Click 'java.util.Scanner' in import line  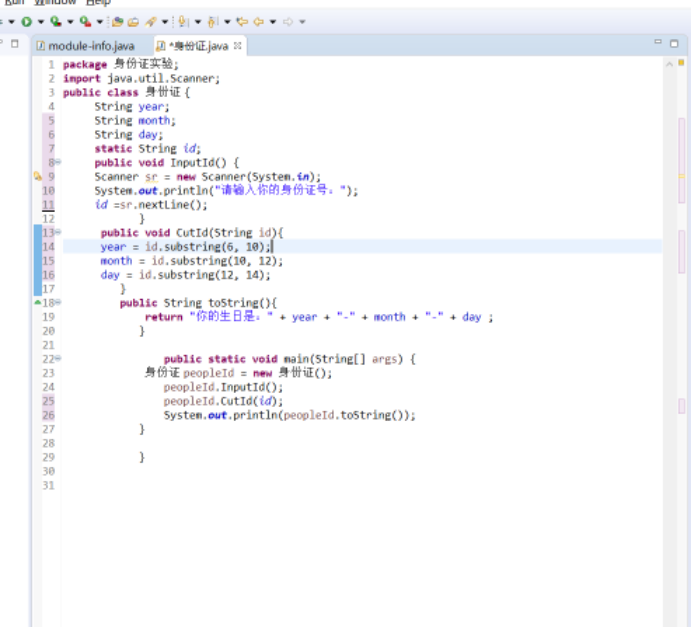tap(161, 79)
